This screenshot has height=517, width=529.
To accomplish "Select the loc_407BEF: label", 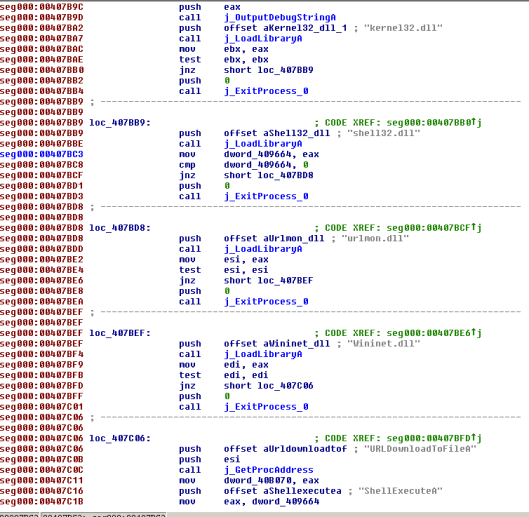I will click(x=120, y=333).
